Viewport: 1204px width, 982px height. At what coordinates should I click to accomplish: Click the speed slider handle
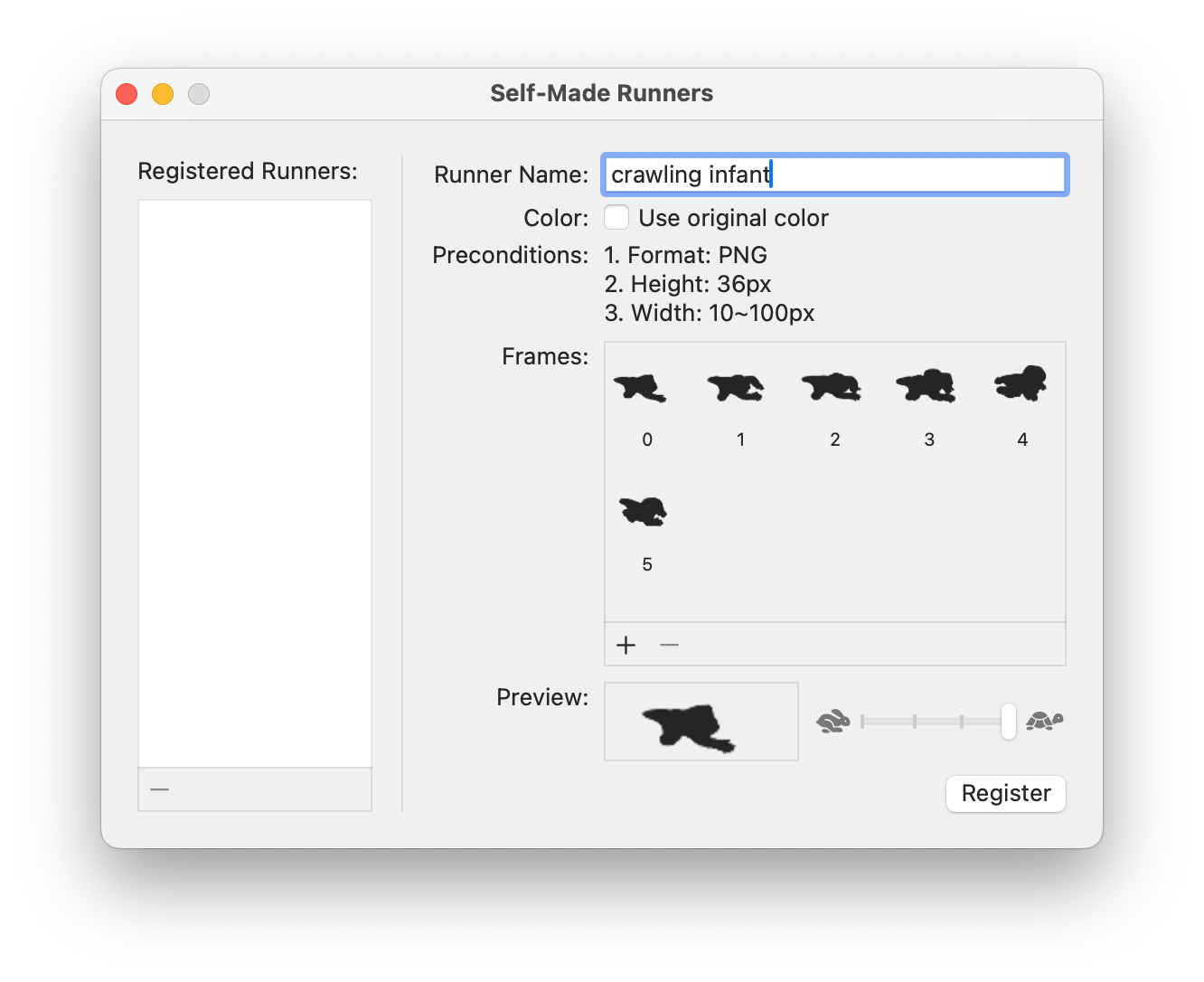1009,722
